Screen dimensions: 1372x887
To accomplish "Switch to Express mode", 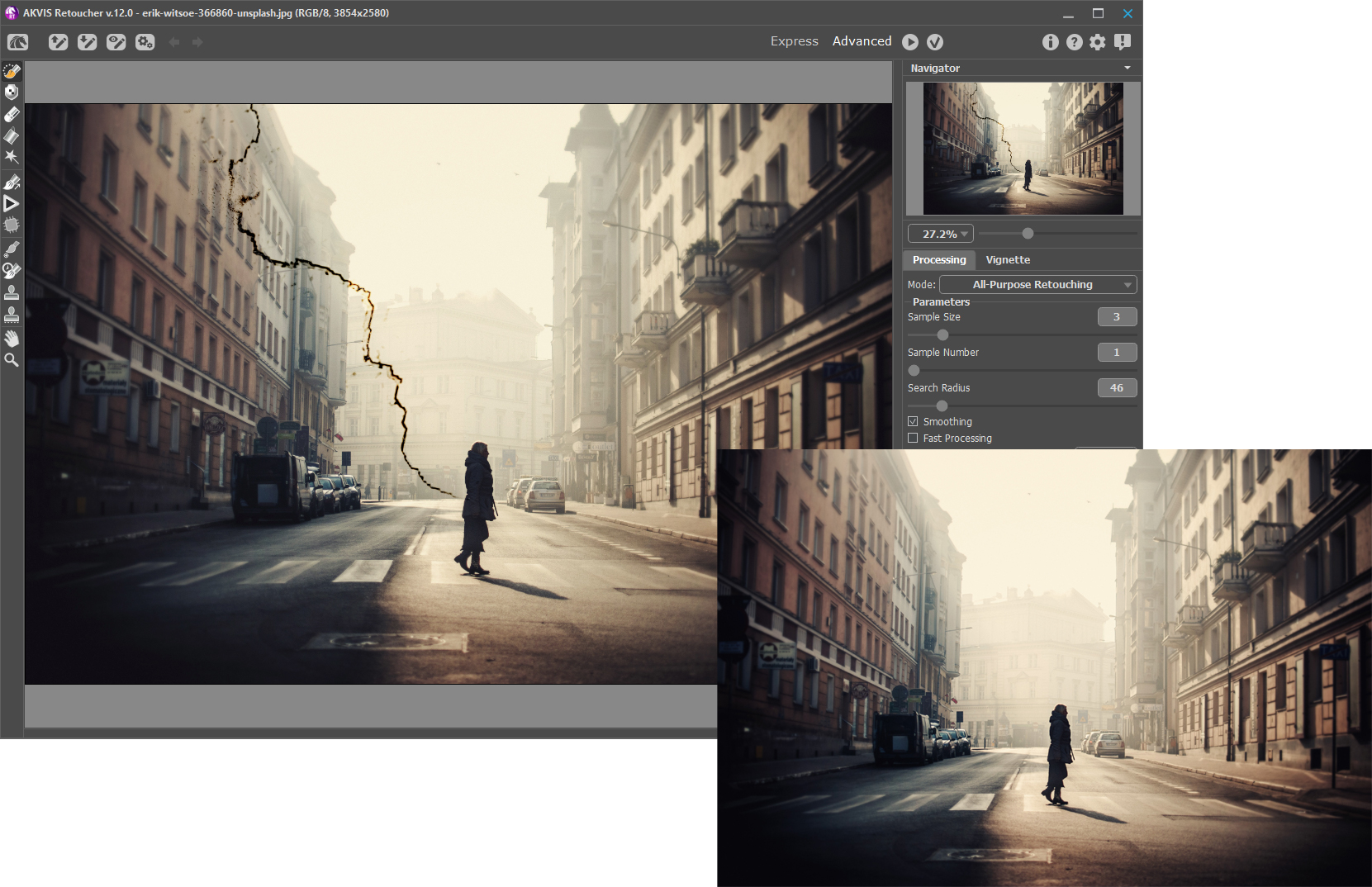I will pos(794,41).
